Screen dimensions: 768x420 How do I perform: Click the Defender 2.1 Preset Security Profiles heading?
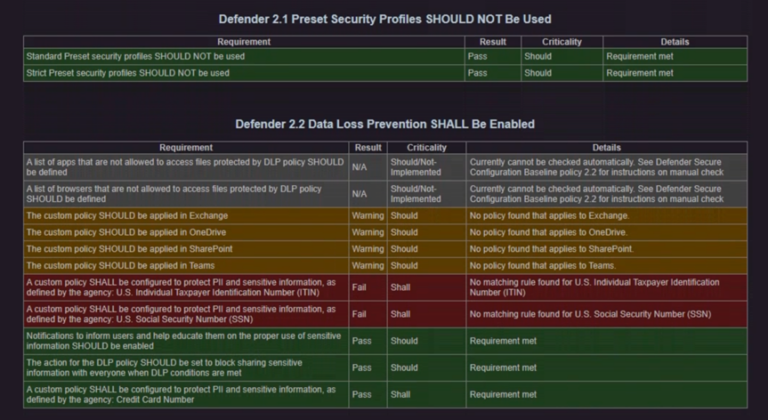(384, 19)
